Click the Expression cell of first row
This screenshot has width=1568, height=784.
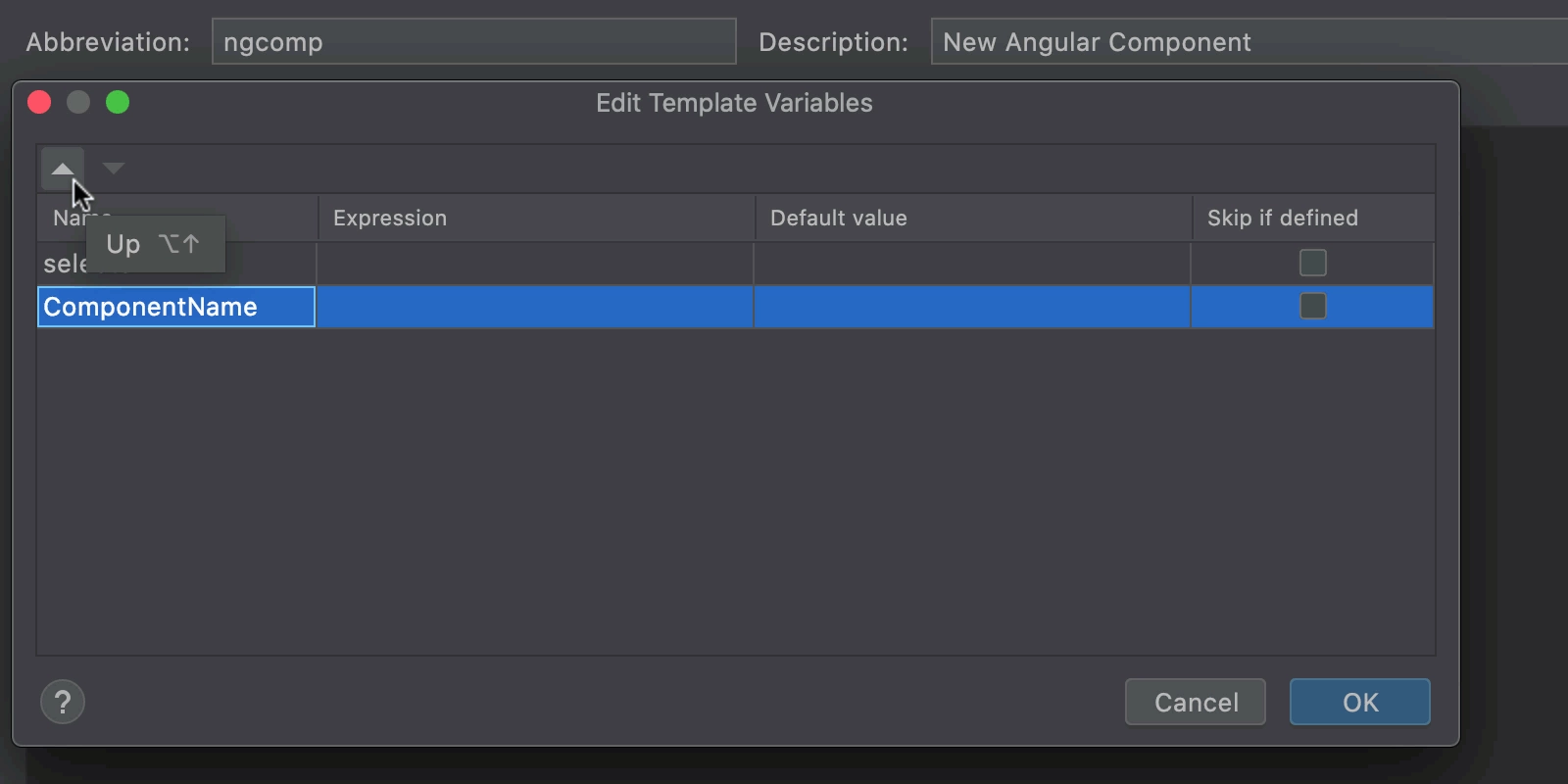[x=535, y=264]
